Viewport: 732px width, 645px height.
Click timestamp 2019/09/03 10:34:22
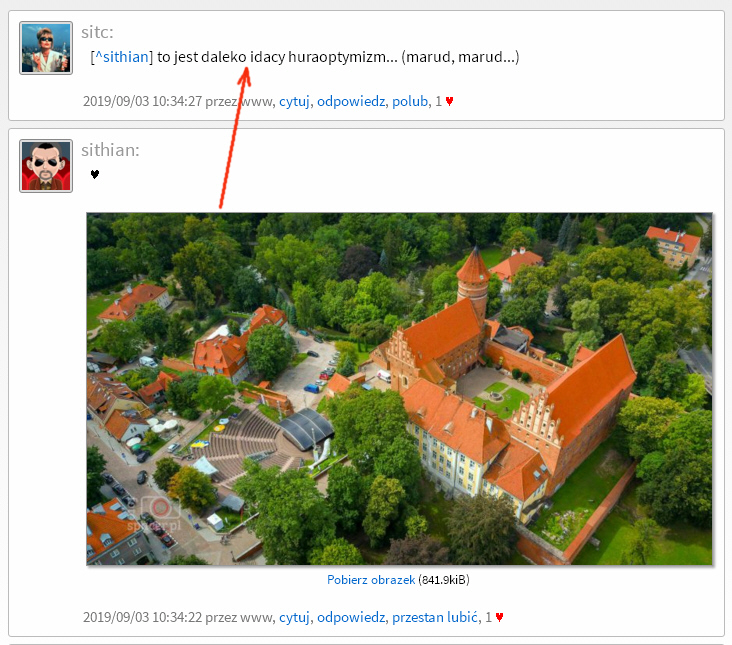tap(142, 617)
